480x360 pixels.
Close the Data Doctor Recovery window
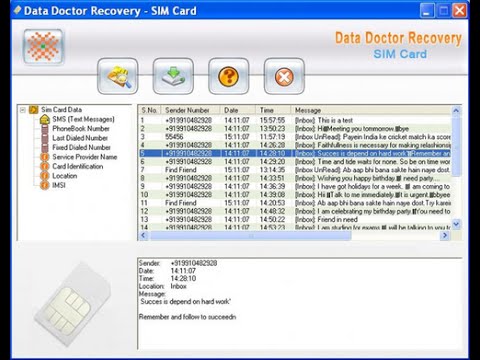click(x=459, y=11)
